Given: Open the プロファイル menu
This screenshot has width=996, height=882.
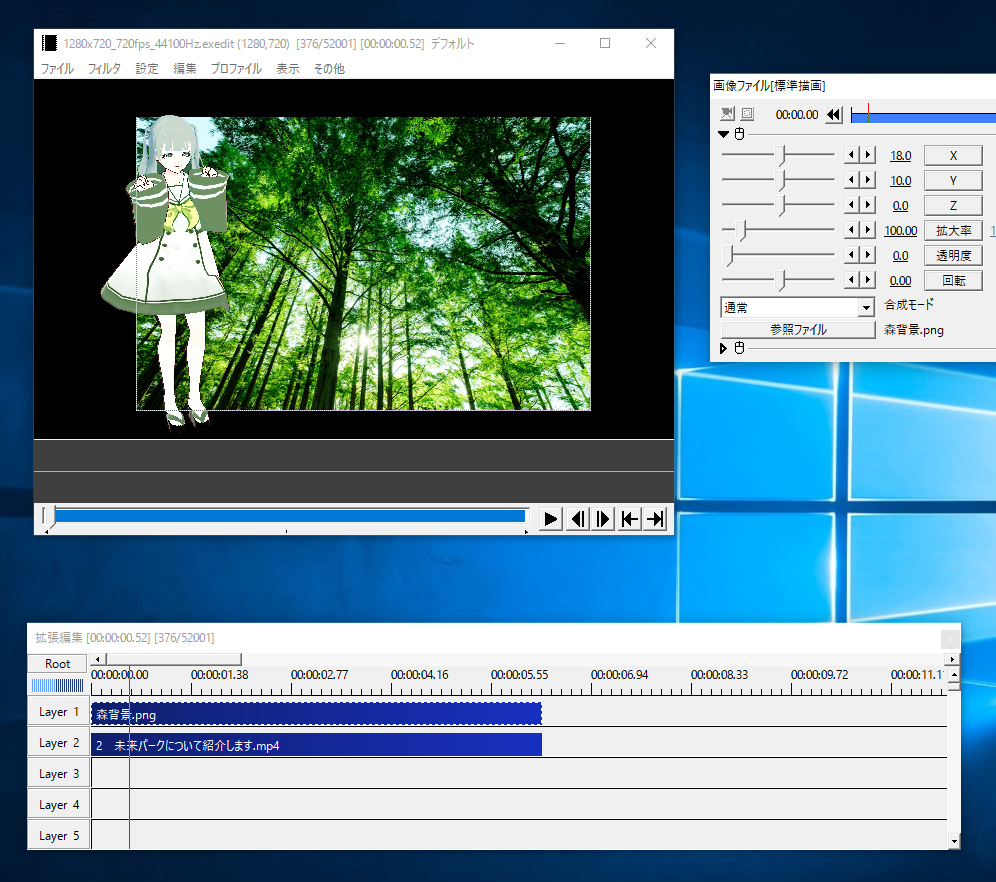Looking at the screenshot, I should point(236,69).
